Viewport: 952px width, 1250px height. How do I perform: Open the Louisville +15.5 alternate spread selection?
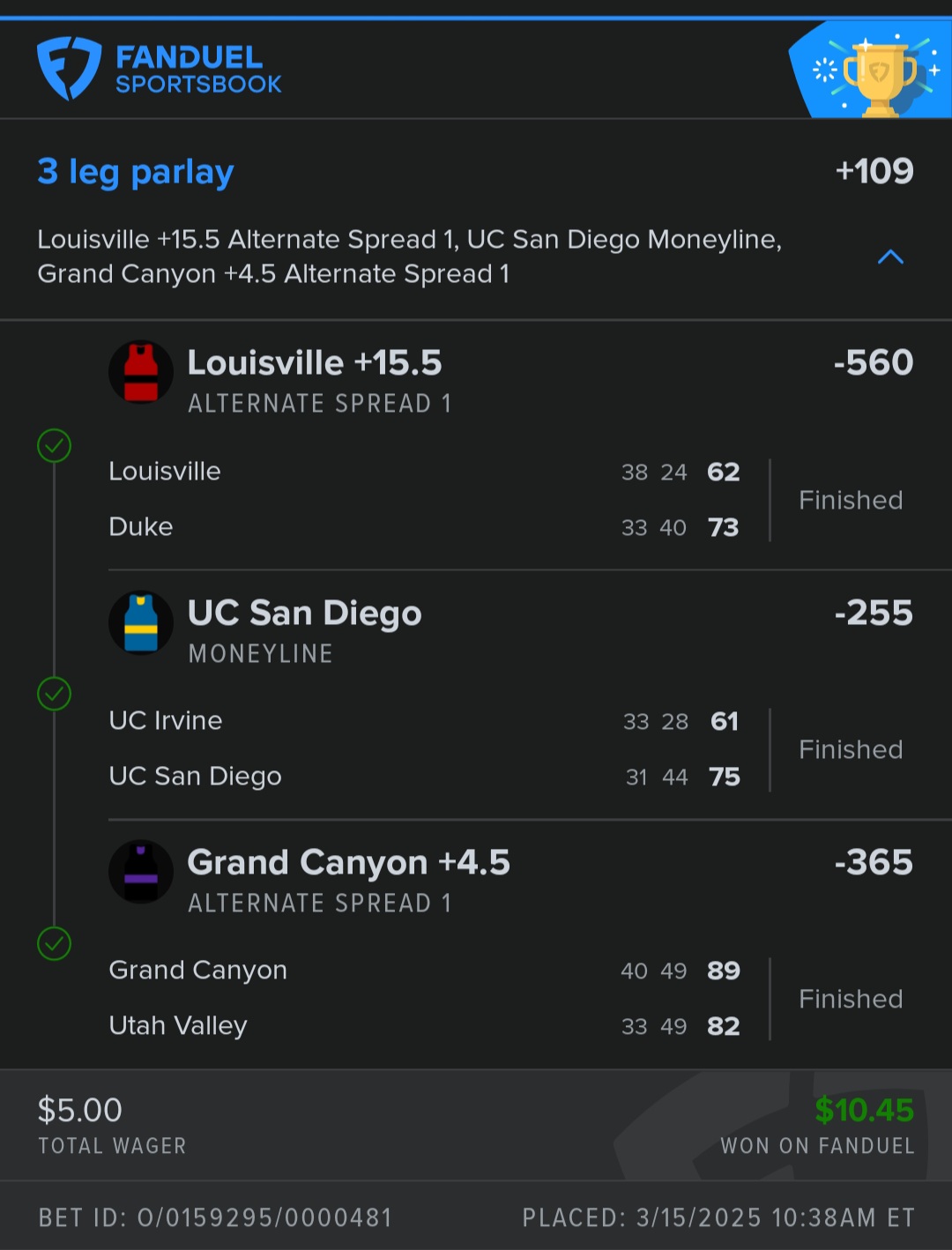(315, 363)
